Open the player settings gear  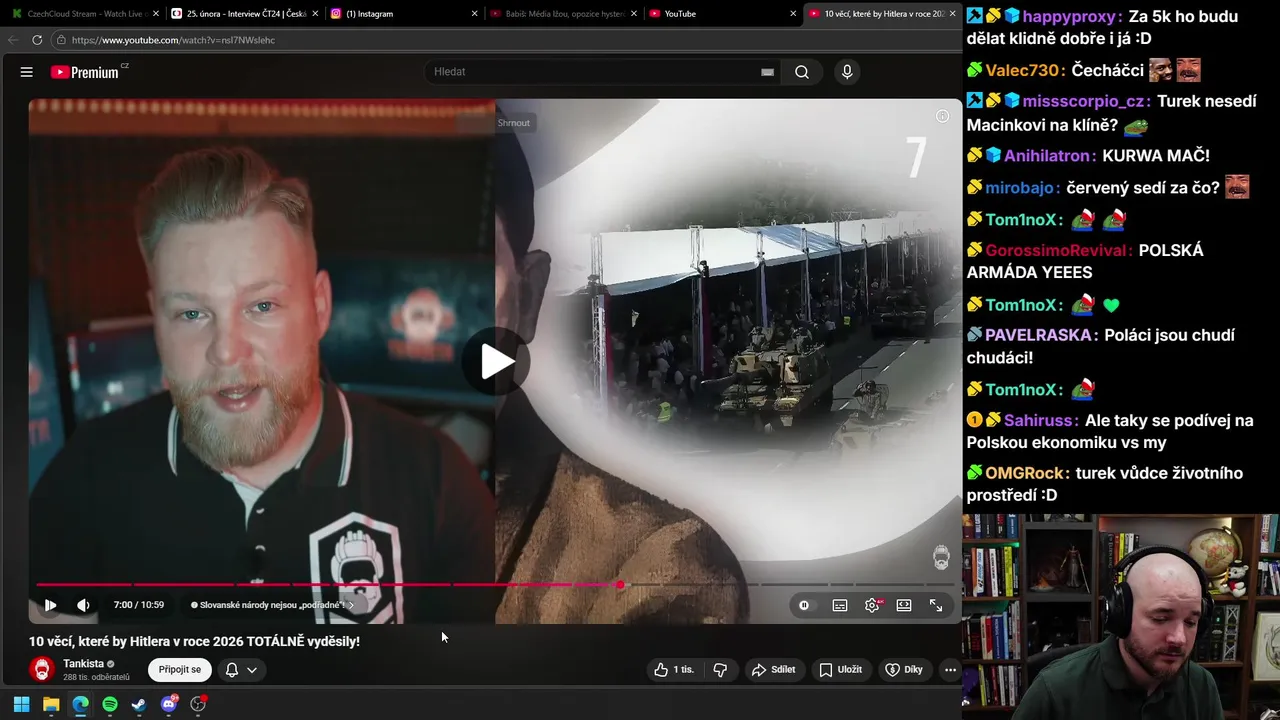[873, 605]
